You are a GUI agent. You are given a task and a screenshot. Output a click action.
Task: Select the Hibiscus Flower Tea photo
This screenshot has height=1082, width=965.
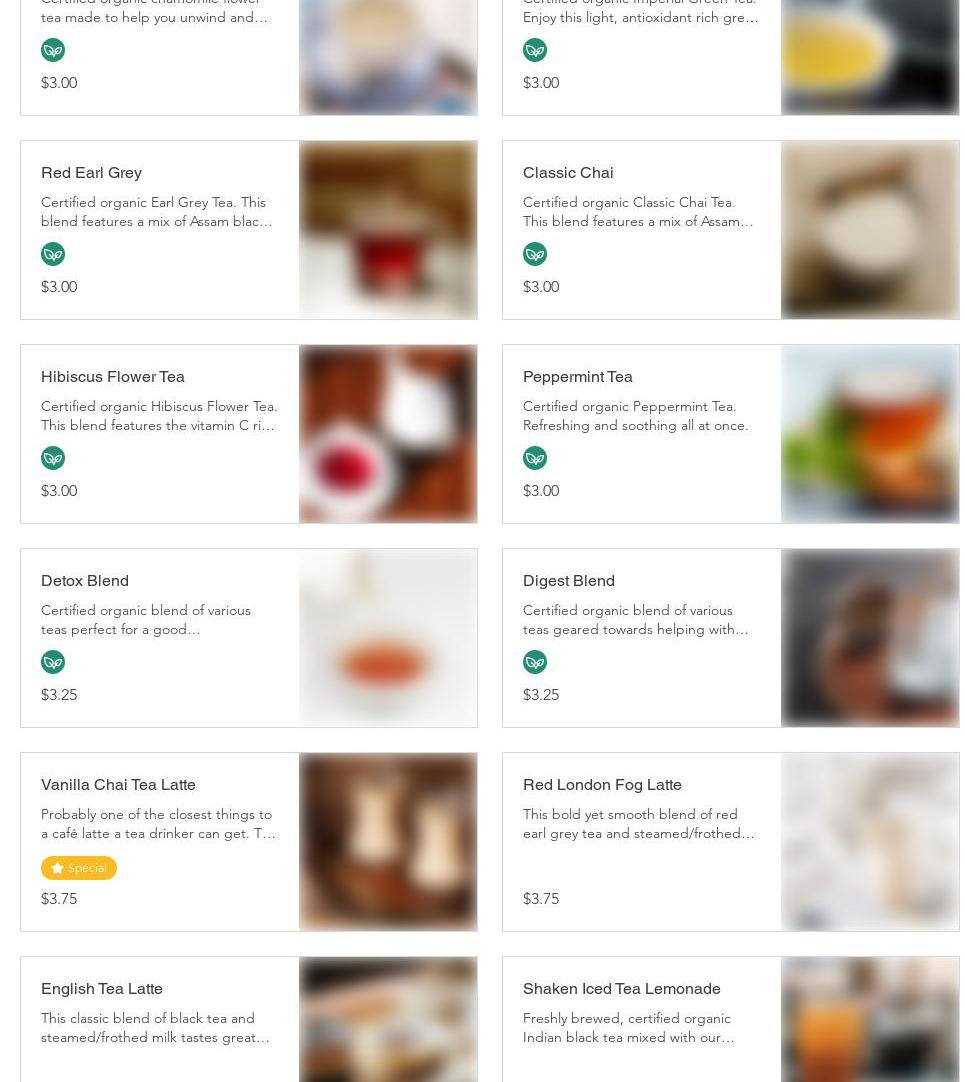click(388, 434)
